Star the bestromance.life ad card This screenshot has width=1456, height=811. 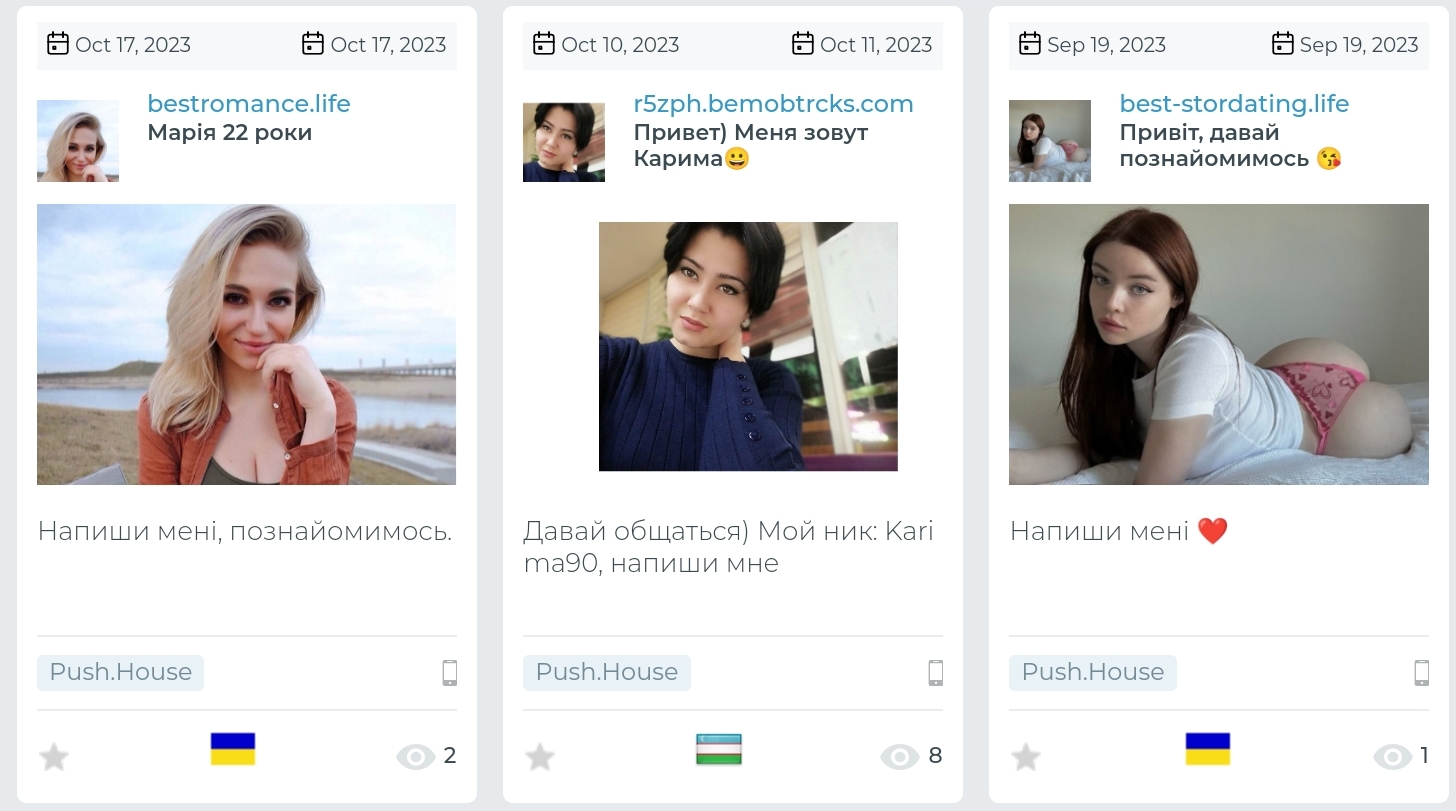coord(54,757)
